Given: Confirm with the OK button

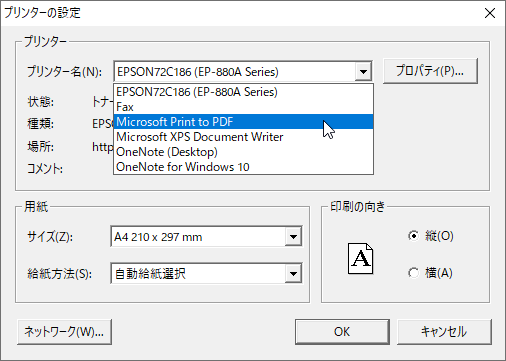Looking at the screenshot, I should tap(342, 332).
